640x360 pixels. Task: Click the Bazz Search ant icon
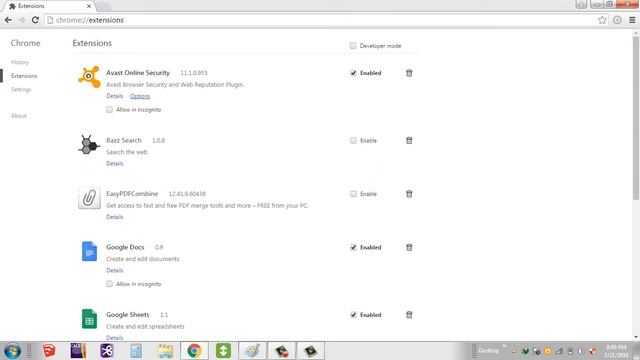pyautogui.click(x=89, y=144)
